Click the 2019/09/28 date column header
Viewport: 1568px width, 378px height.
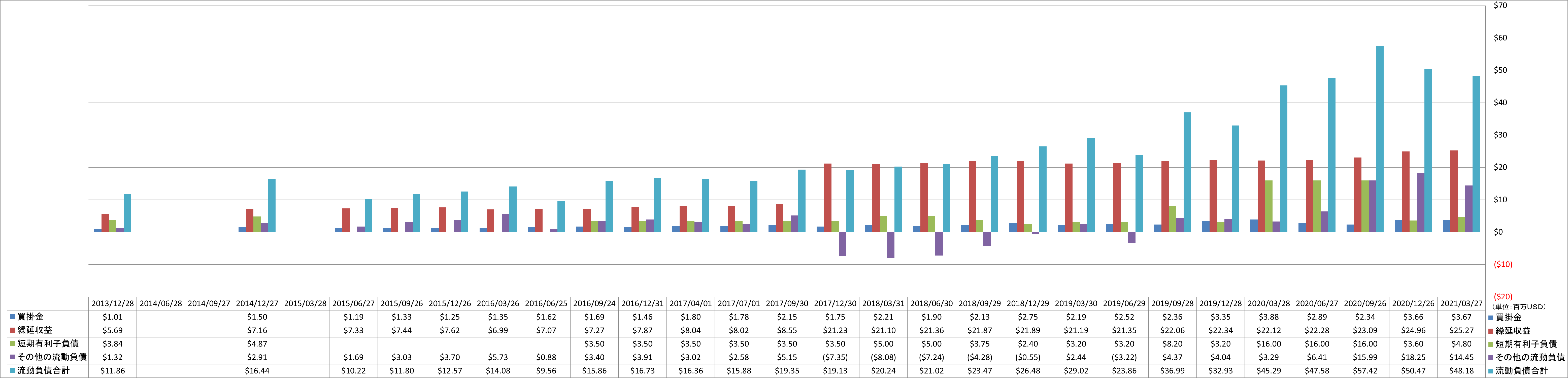(x=1172, y=304)
